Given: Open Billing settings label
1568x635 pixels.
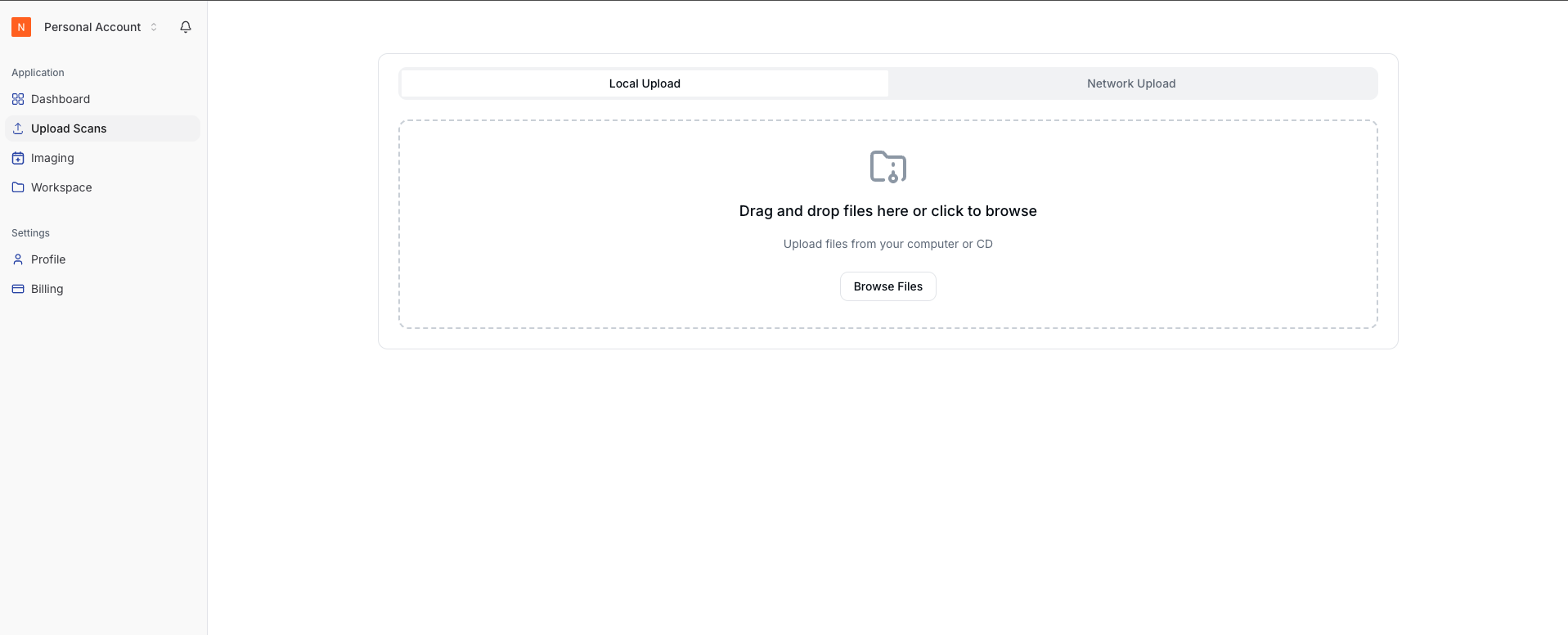Looking at the screenshot, I should tap(47, 289).
